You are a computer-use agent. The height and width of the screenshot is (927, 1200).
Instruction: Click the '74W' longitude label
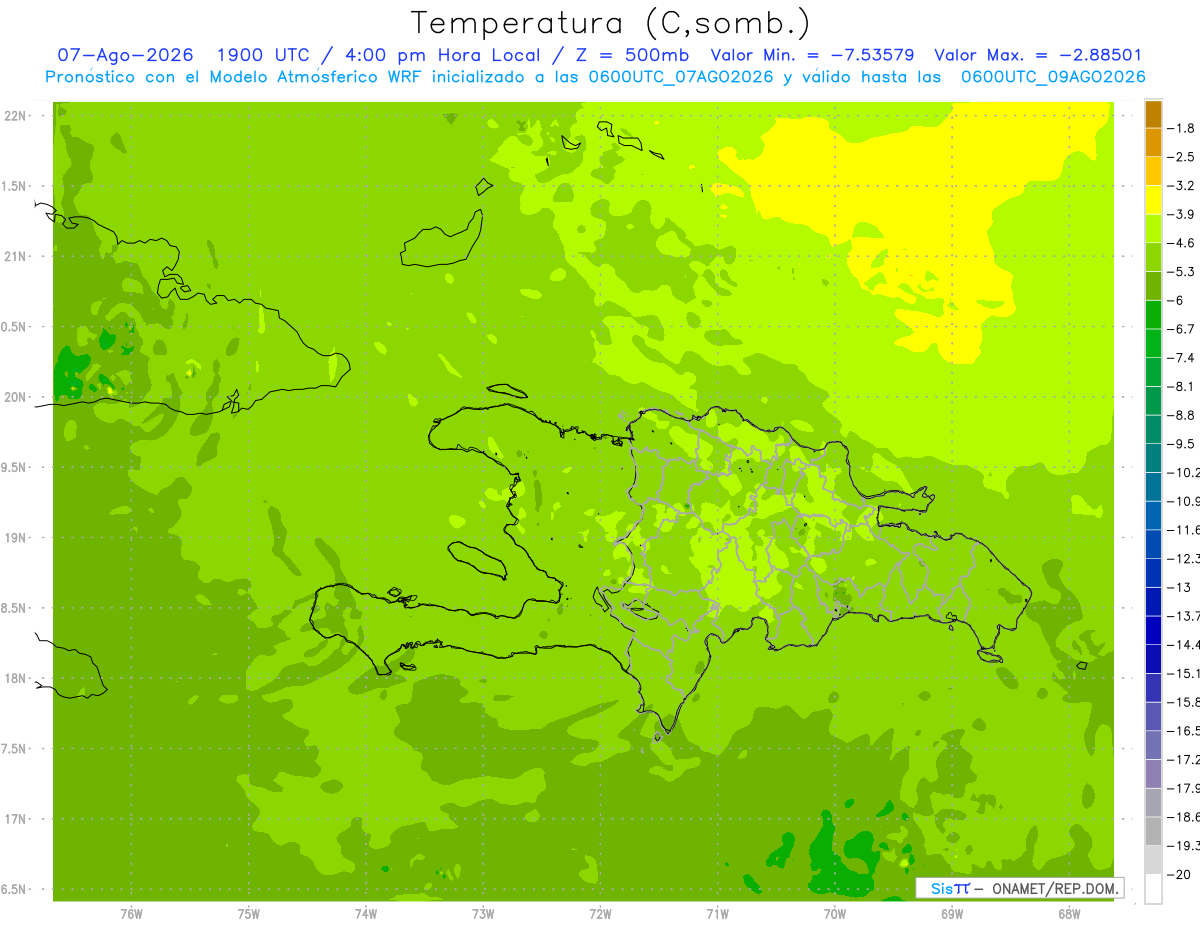[x=366, y=913]
